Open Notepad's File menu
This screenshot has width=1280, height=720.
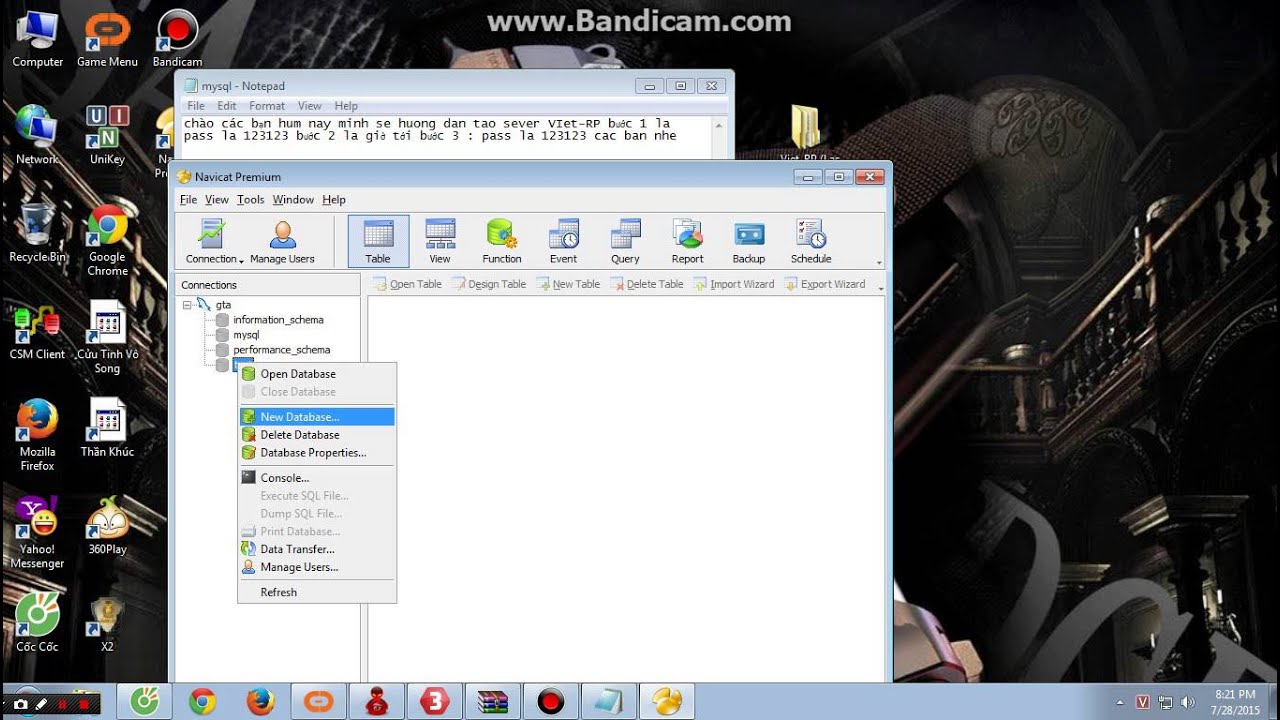pyautogui.click(x=196, y=106)
